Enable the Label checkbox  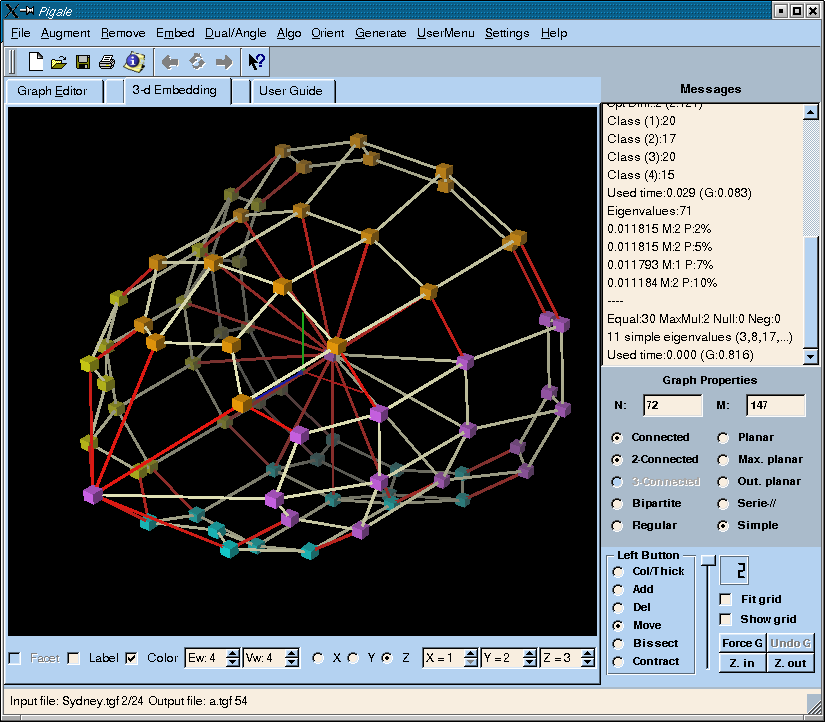pos(74,658)
